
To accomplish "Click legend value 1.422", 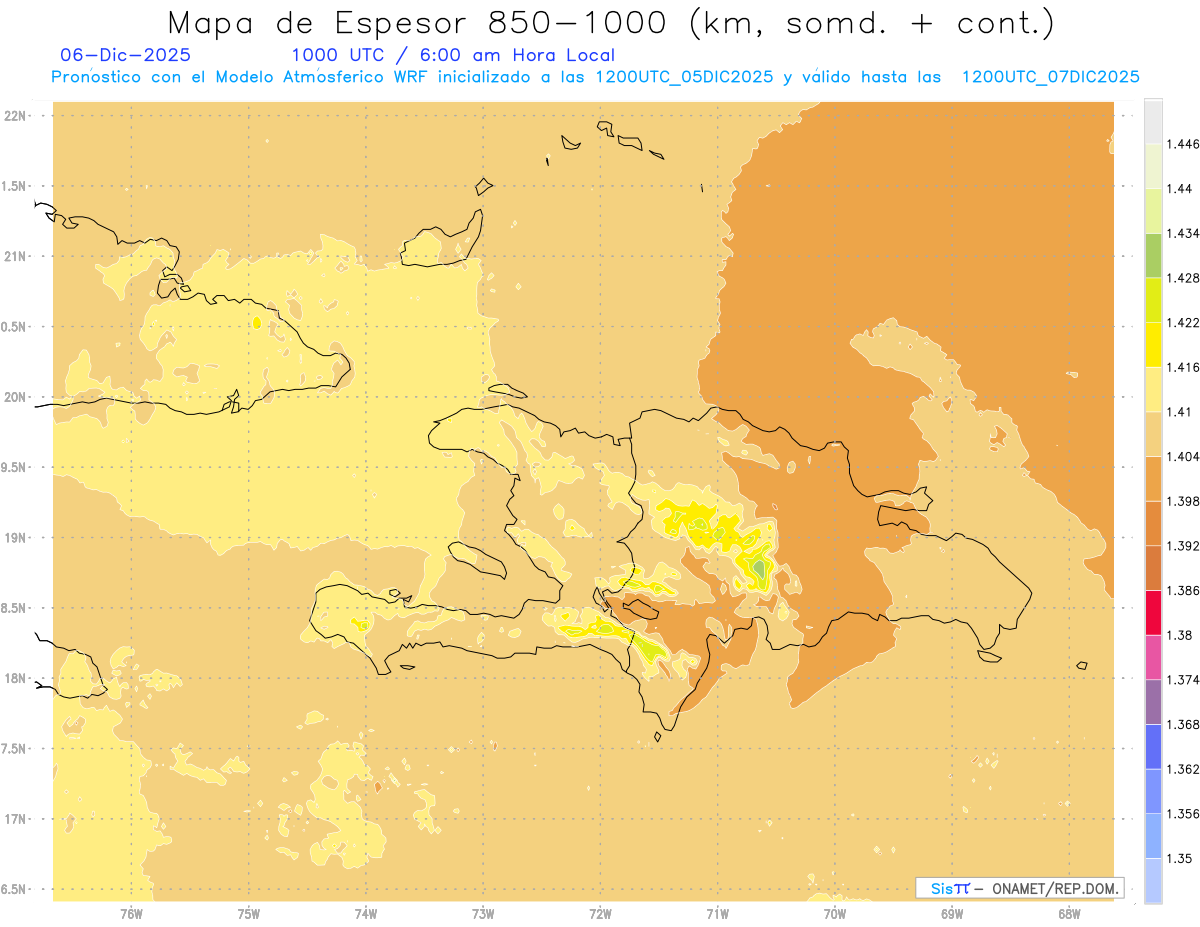I will coord(1183,322).
